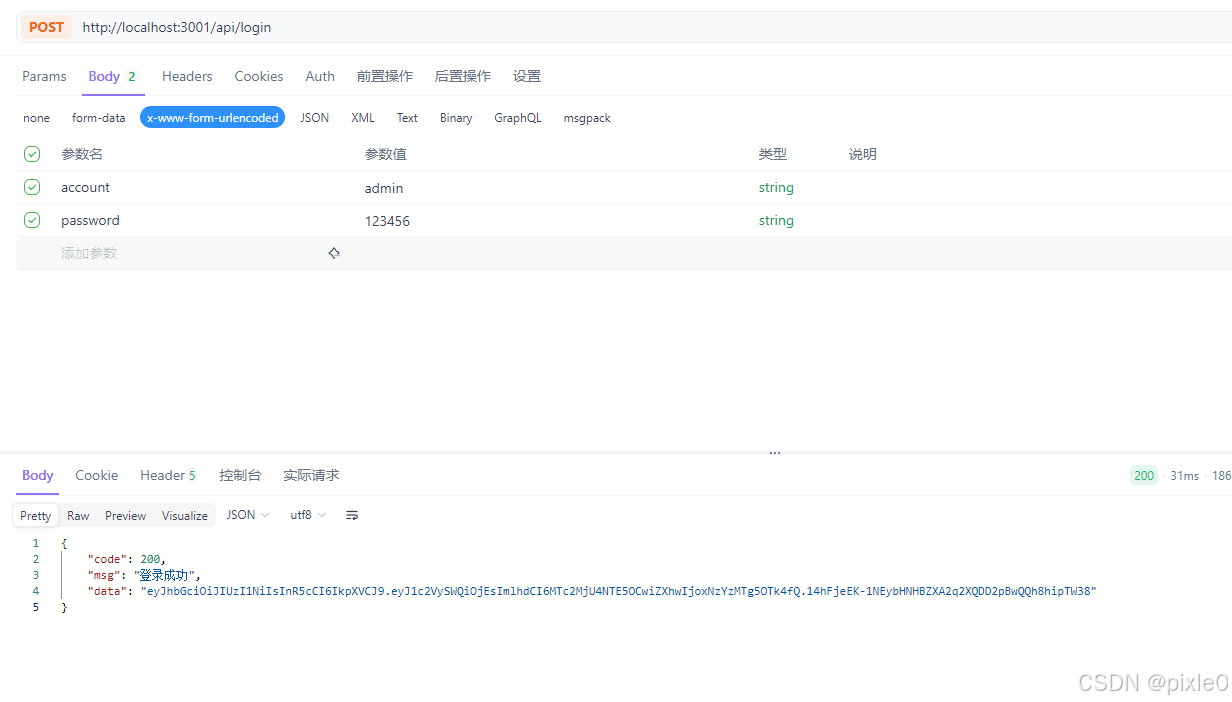
Task: Open the POST method dropdown
Action: 46,27
